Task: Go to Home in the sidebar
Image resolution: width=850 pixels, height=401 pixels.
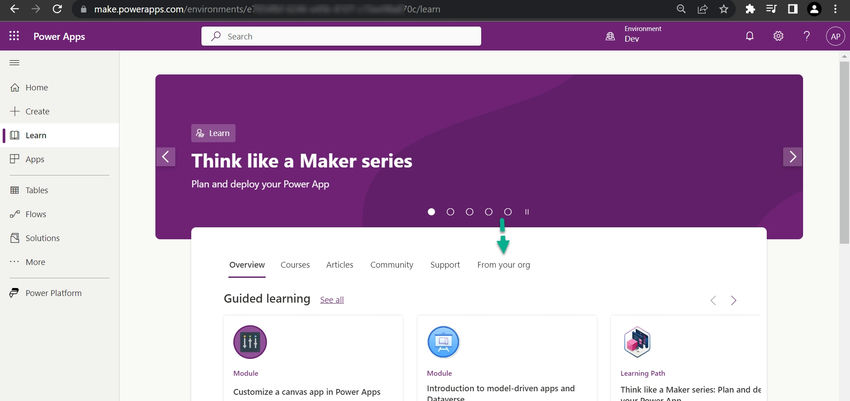Action: 60,88
